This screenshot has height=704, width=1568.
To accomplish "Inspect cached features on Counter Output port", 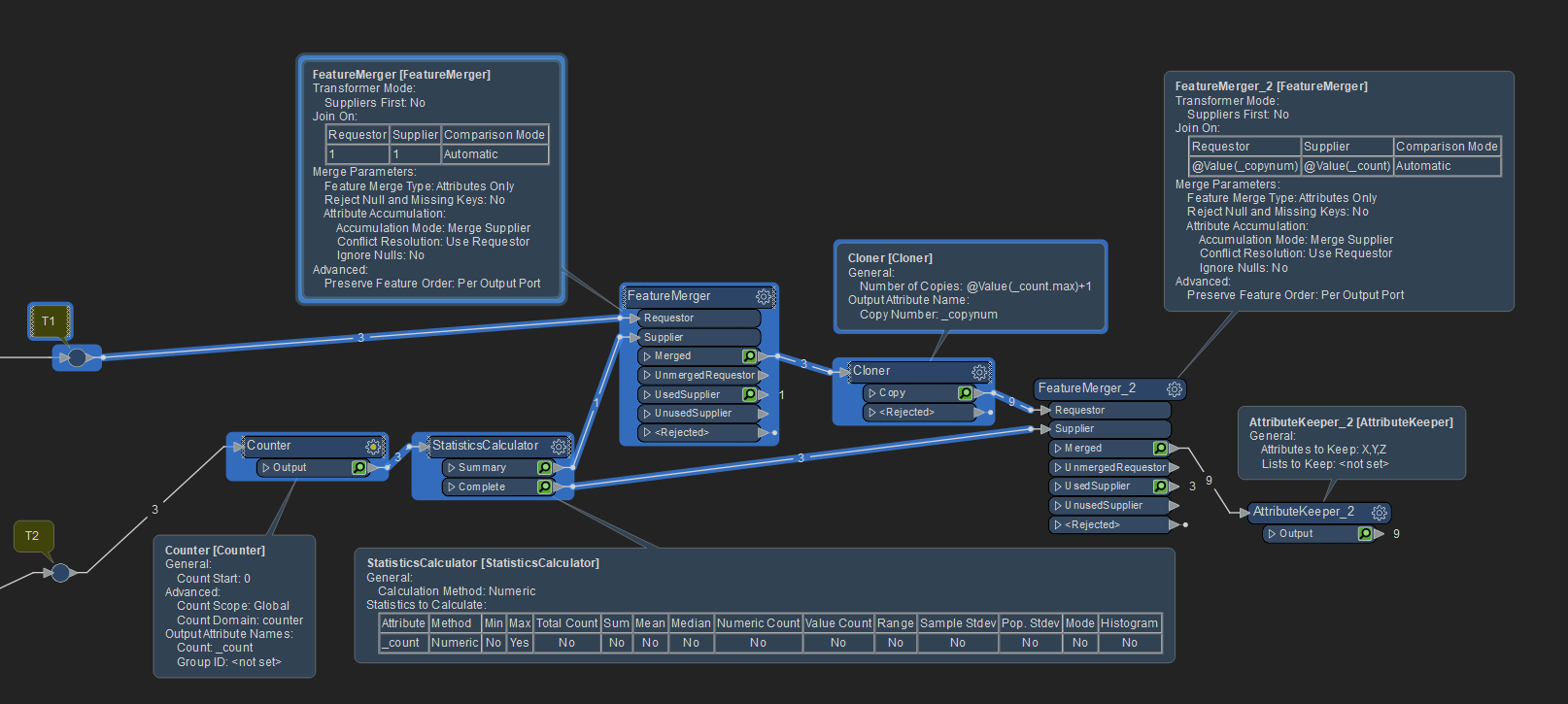I will (358, 468).
